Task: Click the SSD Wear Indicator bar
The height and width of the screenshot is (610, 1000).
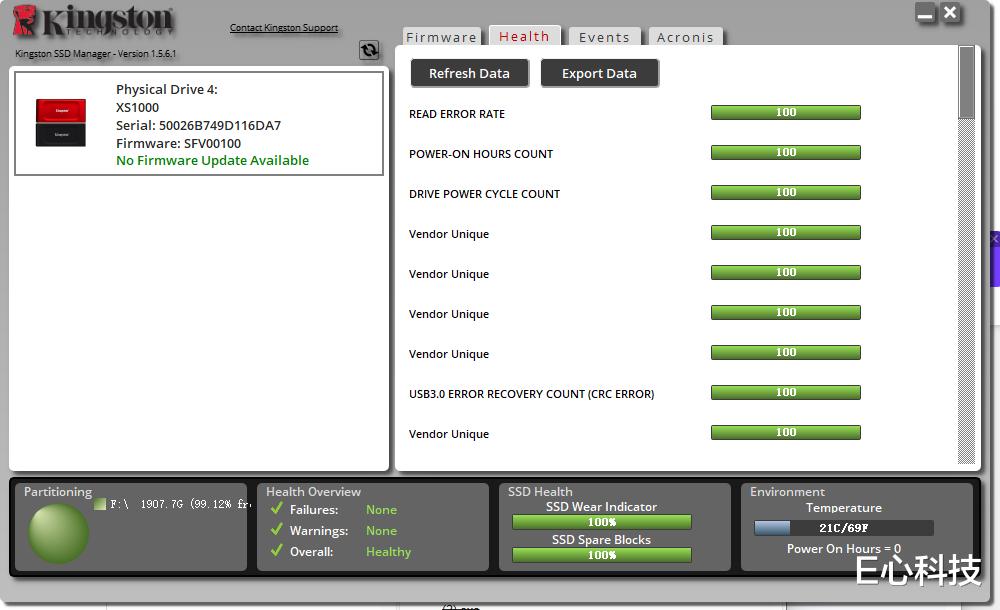Action: [x=601, y=522]
